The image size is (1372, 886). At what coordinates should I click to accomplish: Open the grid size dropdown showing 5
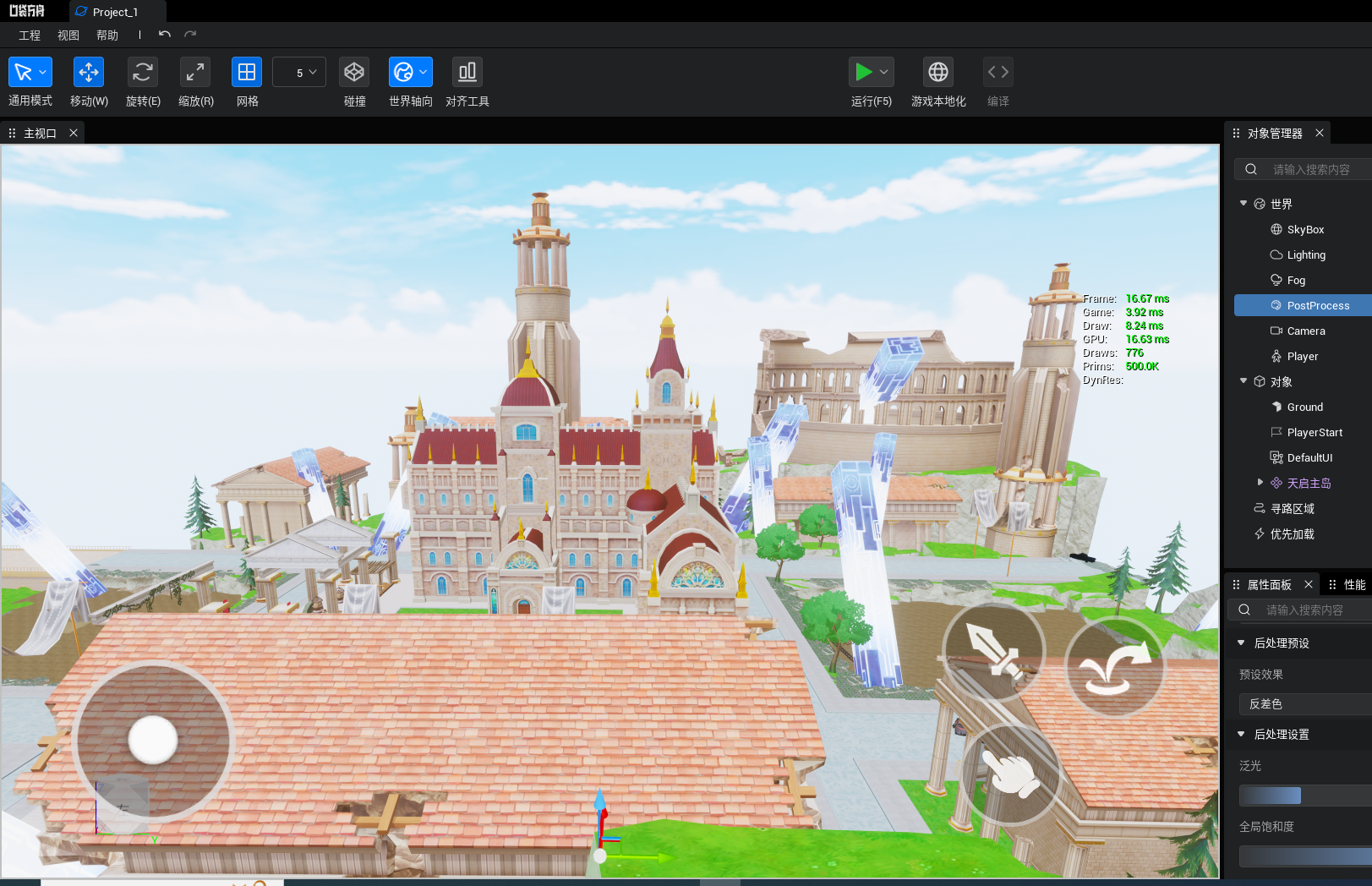click(299, 73)
